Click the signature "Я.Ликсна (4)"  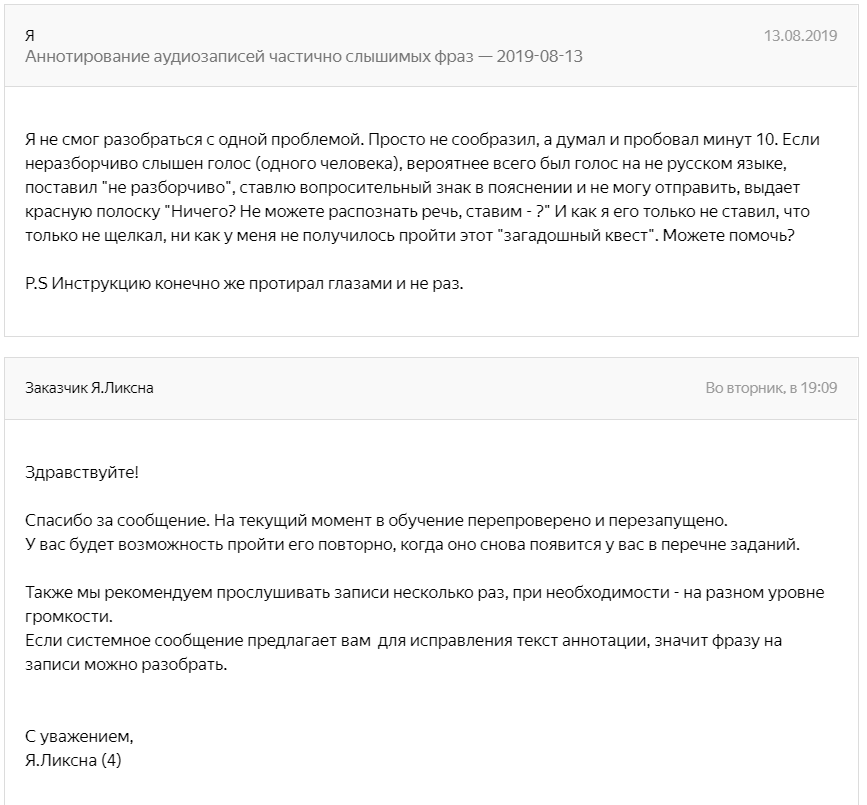tap(73, 761)
